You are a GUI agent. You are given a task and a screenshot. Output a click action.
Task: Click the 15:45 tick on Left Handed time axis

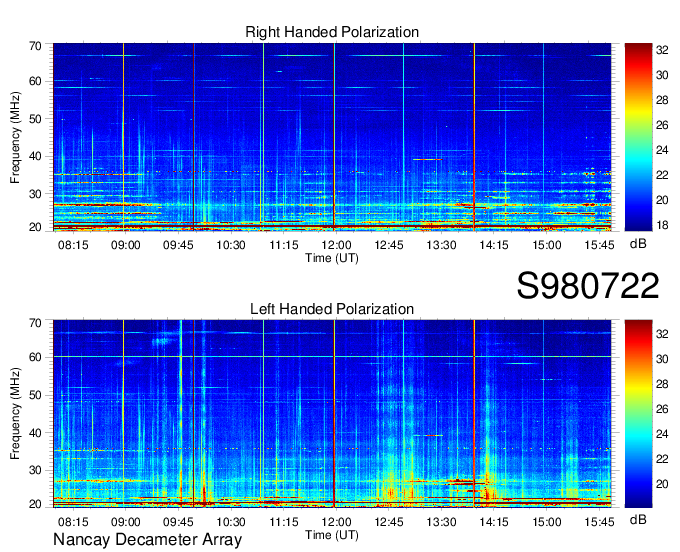tap(599, 522)
